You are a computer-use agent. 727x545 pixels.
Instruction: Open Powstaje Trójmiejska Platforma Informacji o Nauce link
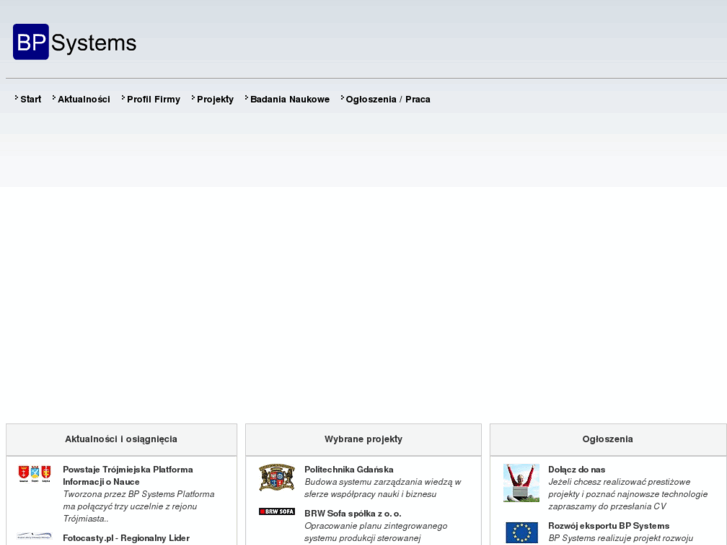click(x=128, y=475)
